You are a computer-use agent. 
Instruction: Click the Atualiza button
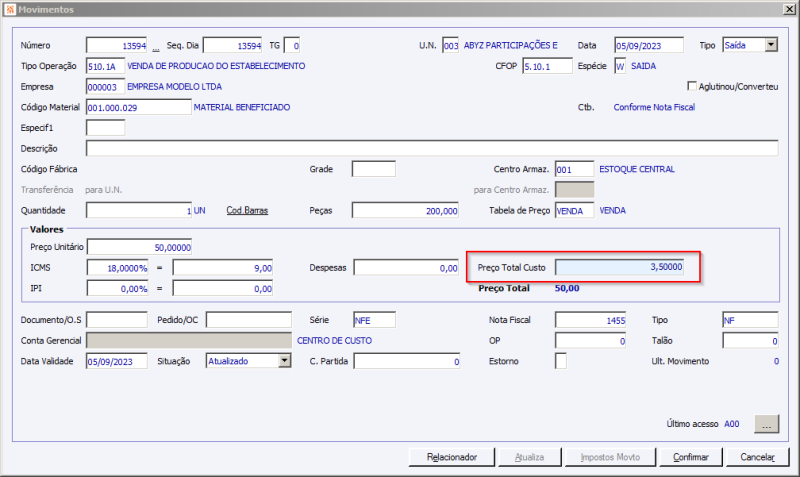[x=530, y=457]
